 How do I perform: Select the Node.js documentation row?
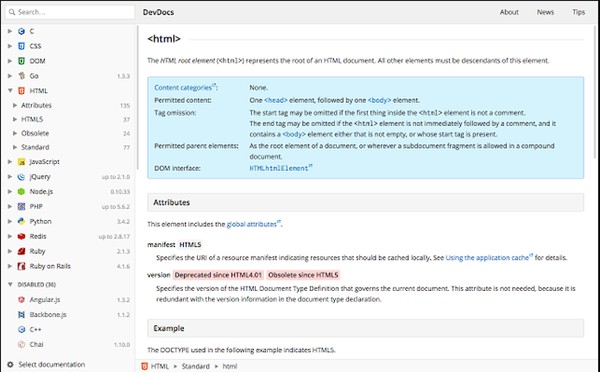tap(68, 192)
